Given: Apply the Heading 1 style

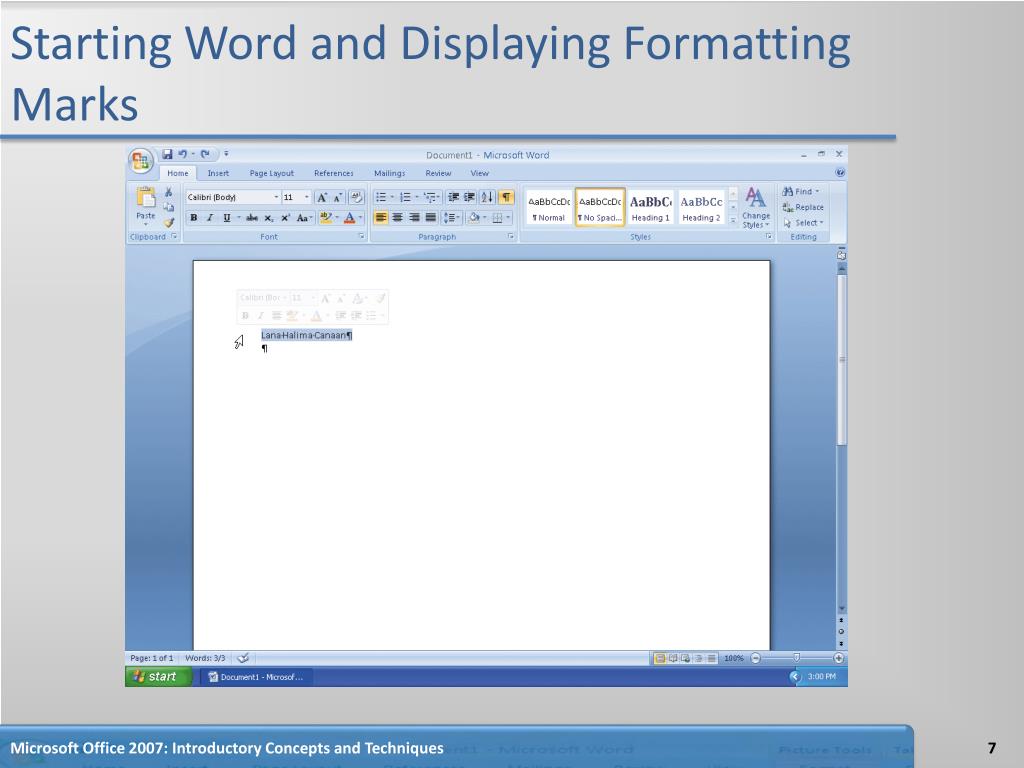Looking at the screenshot, I should tap(650, 208).
